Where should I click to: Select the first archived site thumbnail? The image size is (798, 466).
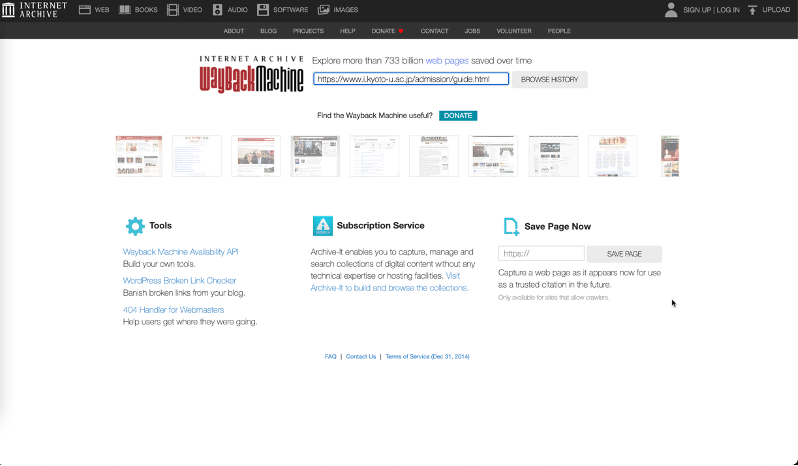pyautogui.click(x=138, y=156)
